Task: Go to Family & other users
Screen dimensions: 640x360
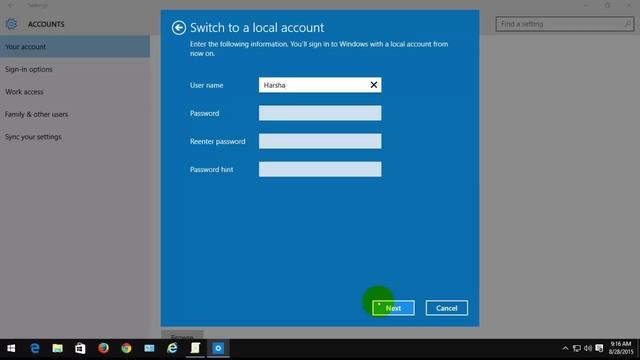Action: pos(75,114)
